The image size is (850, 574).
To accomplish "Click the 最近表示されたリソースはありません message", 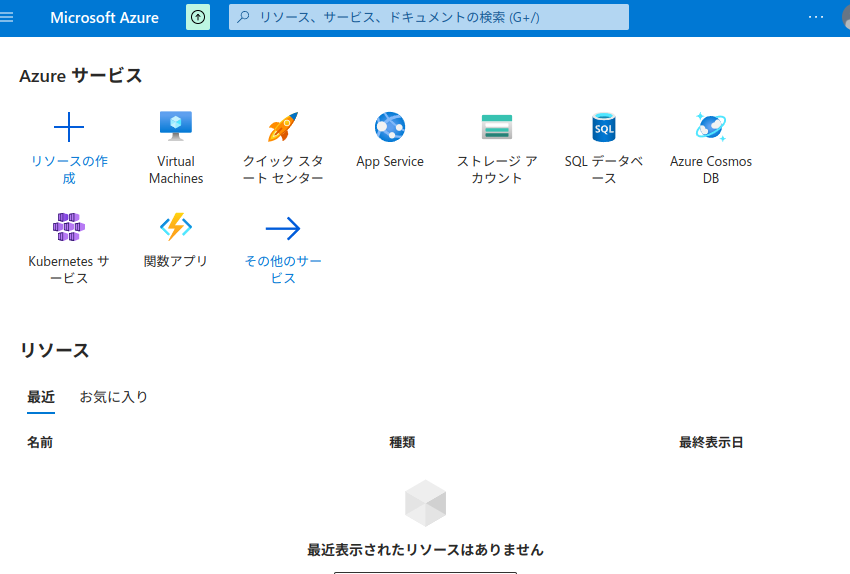I will pyautogui.click(x=426, y=550).
